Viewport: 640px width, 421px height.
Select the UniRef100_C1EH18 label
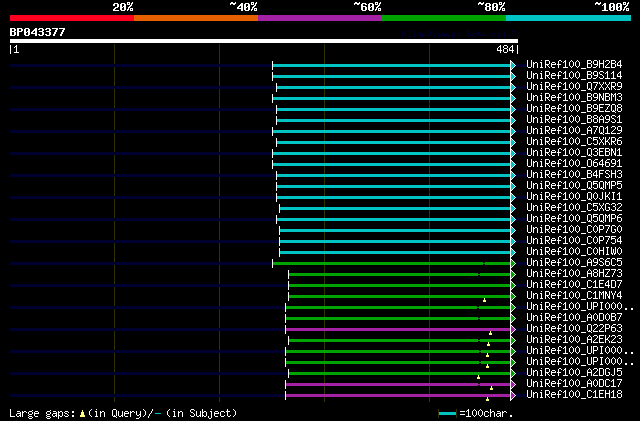pos(574,395)
